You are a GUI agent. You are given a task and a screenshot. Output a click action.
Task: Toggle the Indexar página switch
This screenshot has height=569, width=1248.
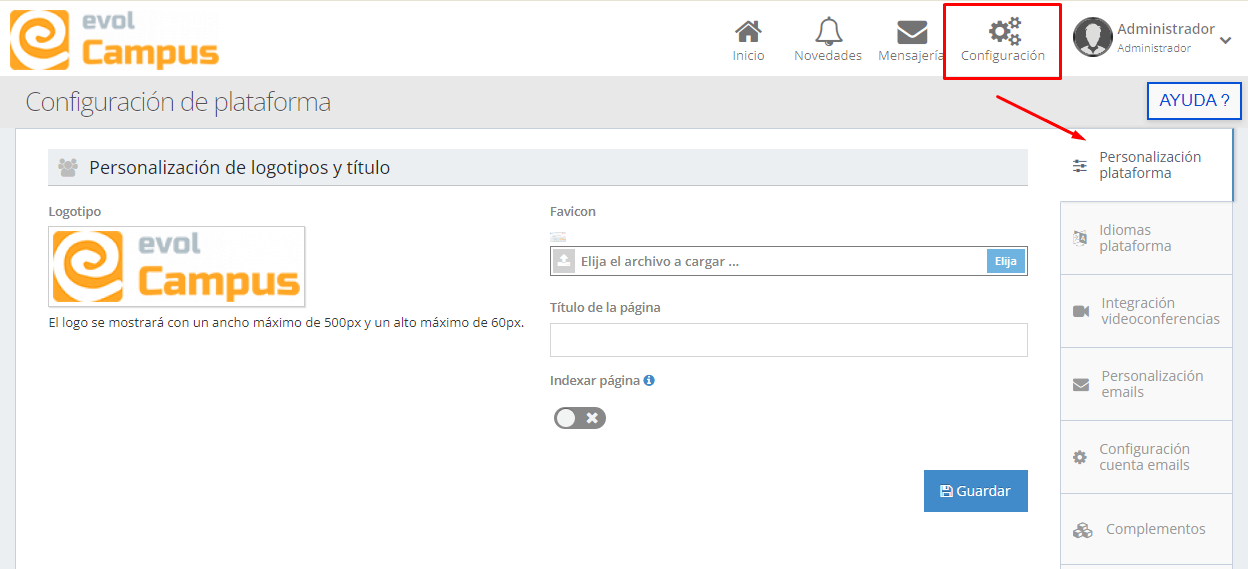coord(580,418)
